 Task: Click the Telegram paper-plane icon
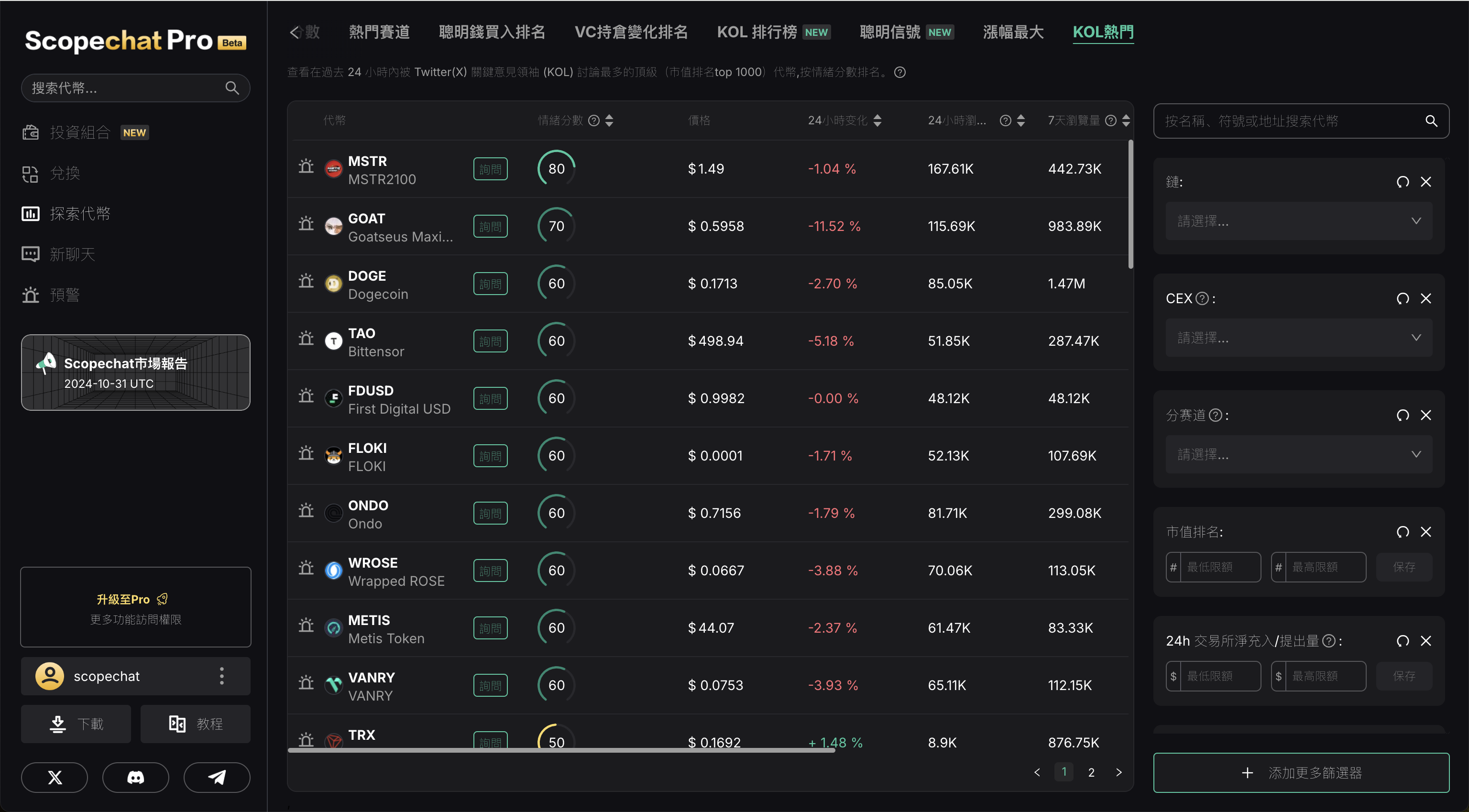(x=217, y=777)
